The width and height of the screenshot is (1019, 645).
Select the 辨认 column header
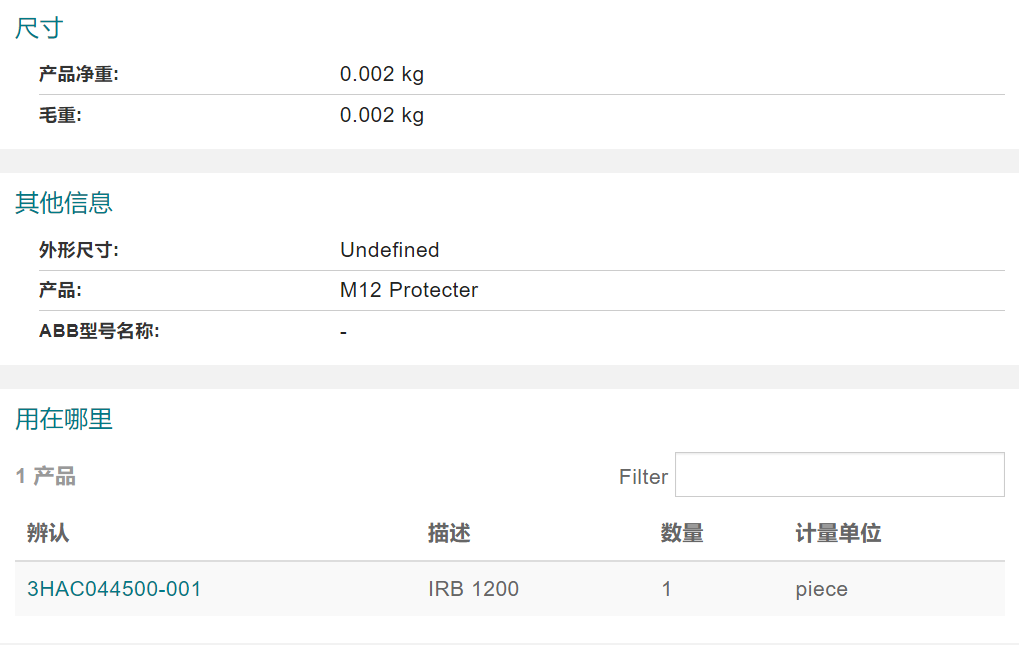coord(47,533)
